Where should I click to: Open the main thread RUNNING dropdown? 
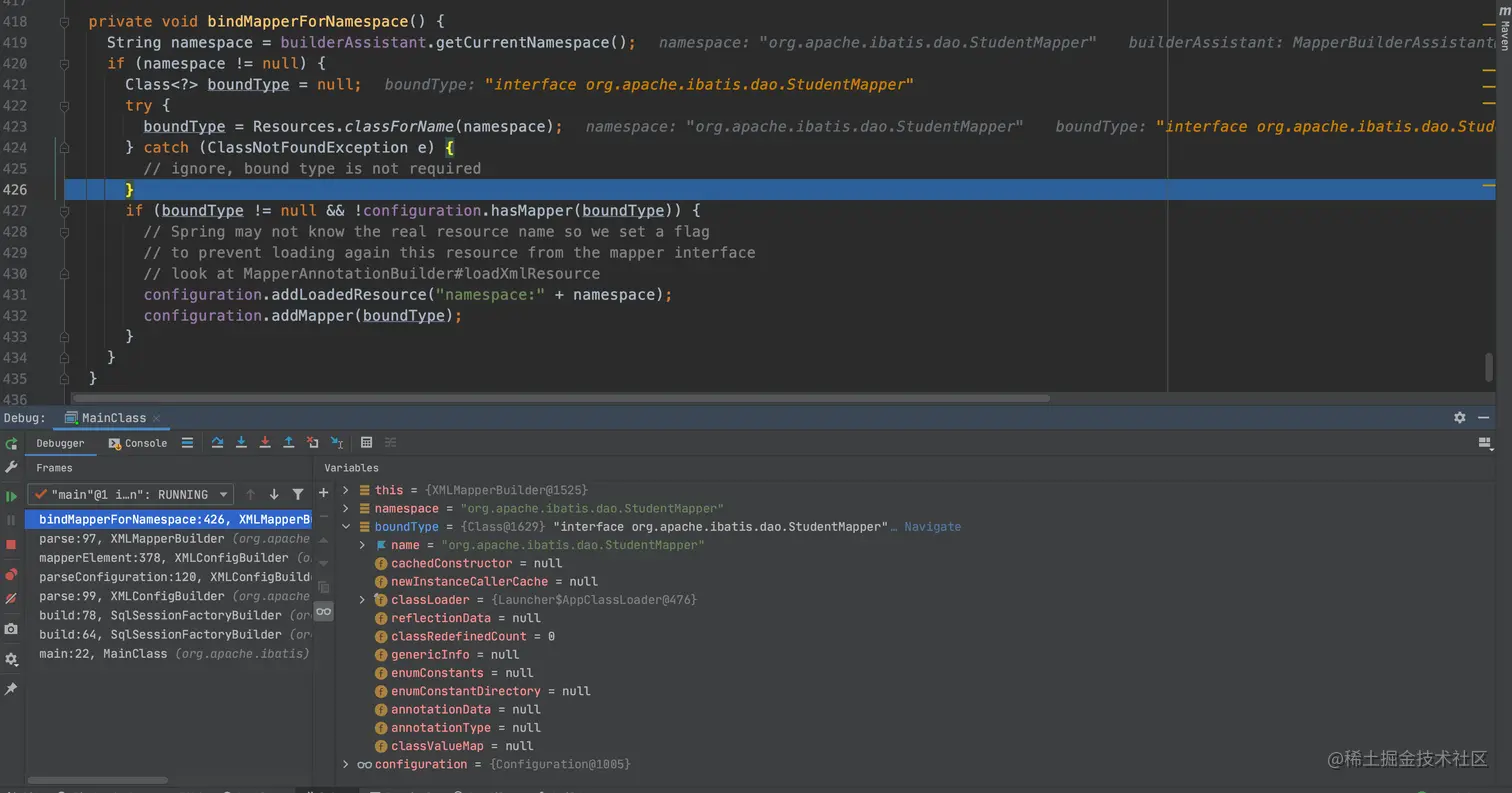[130, 494]
